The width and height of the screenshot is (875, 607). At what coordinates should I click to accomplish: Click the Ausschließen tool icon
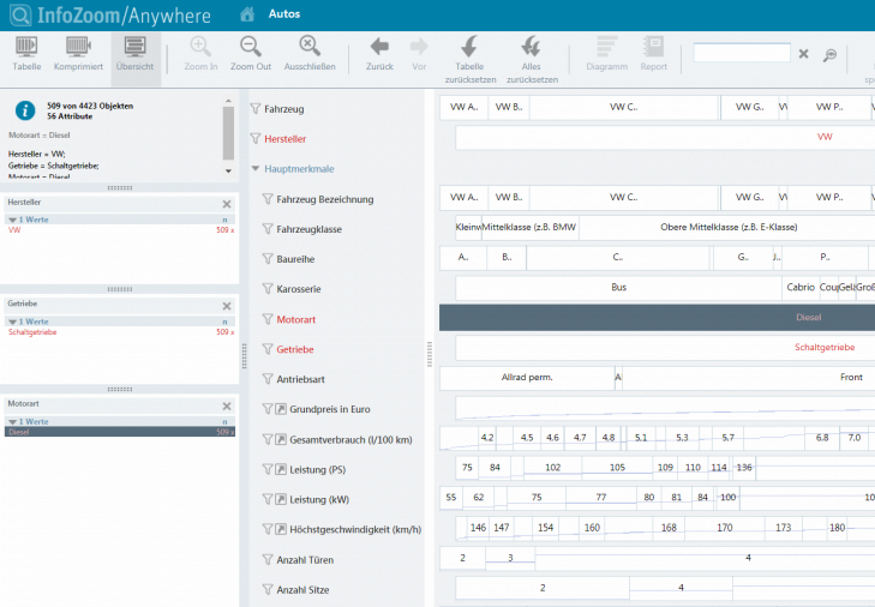coord(310,47)
